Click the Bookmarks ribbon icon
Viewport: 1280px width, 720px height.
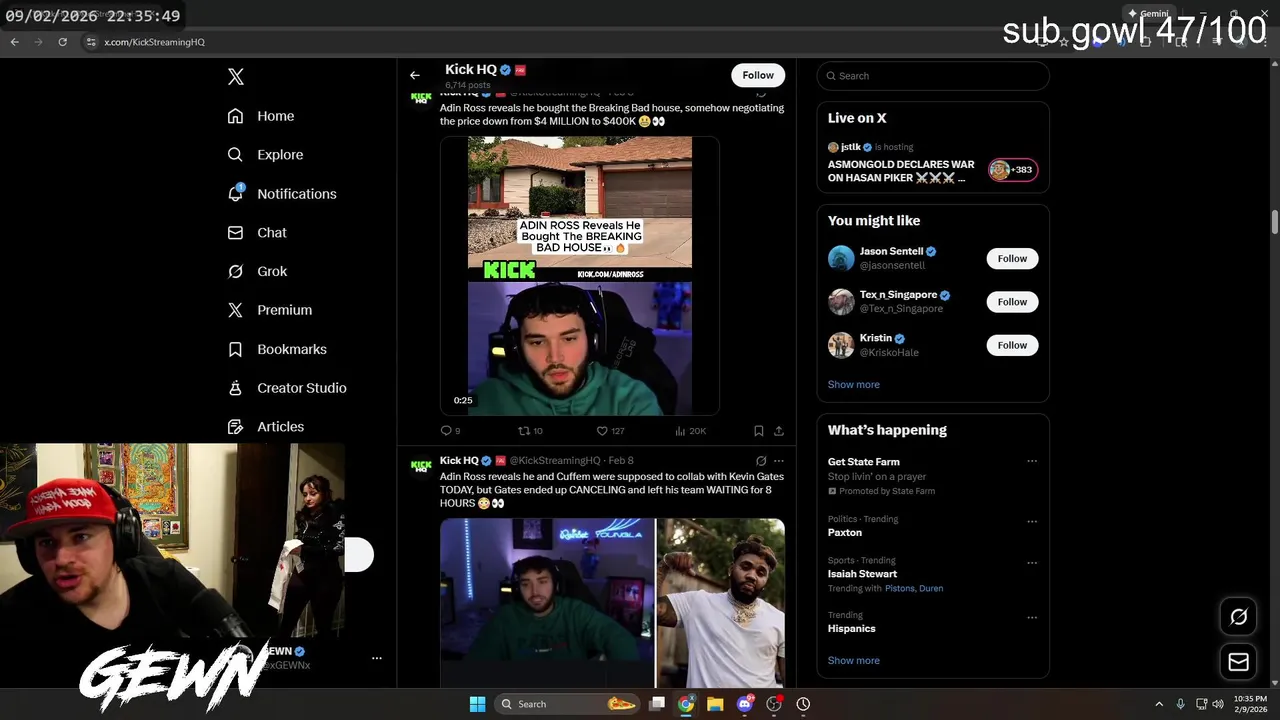[235, 349]
